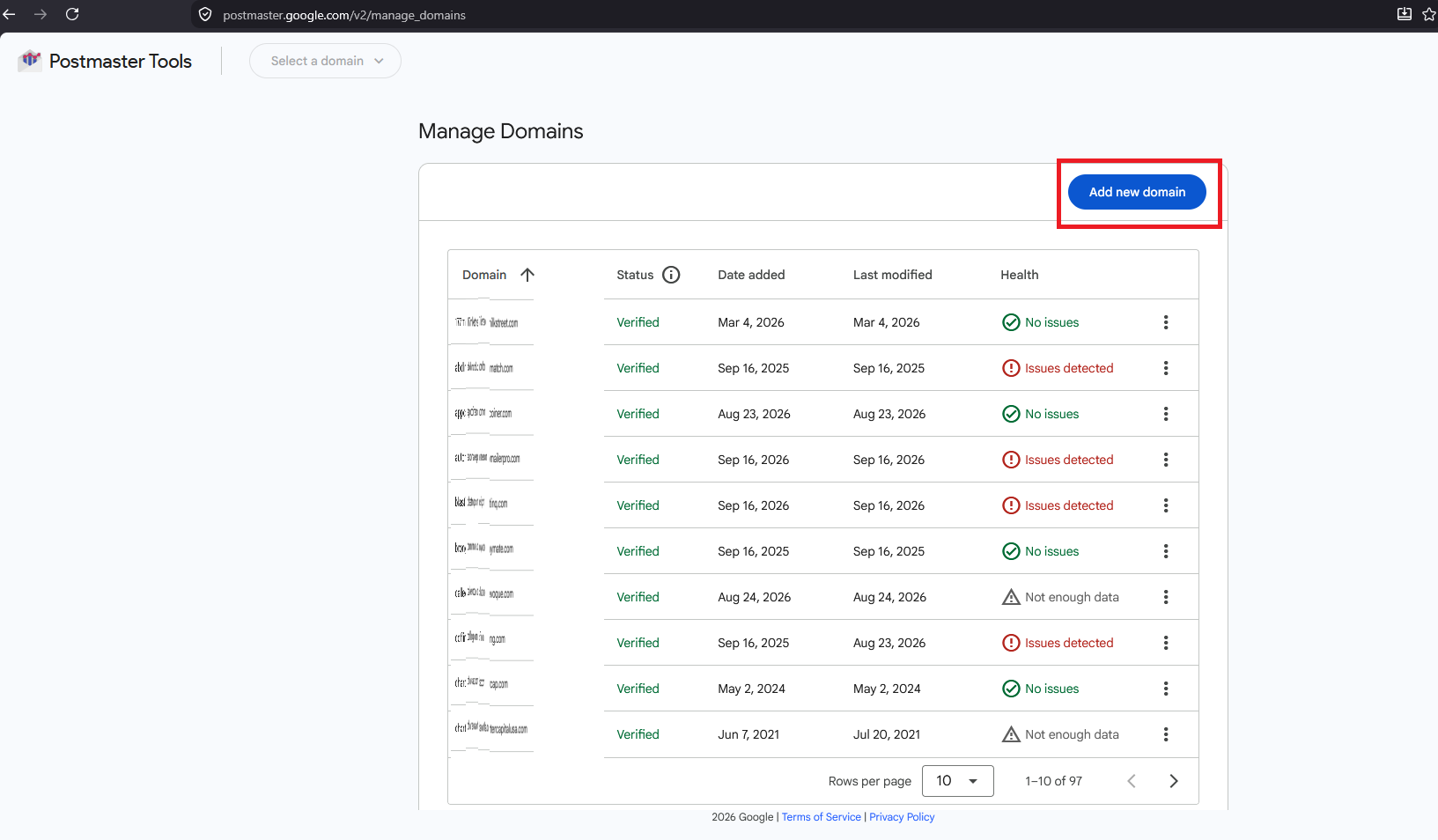Click the Health column header
The image size is (1438, 840).
click(1019, 275)
